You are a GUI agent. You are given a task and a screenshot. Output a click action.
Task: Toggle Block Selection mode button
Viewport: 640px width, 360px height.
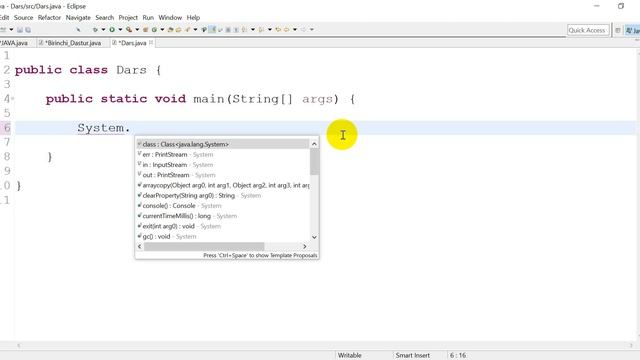[228, 30]
